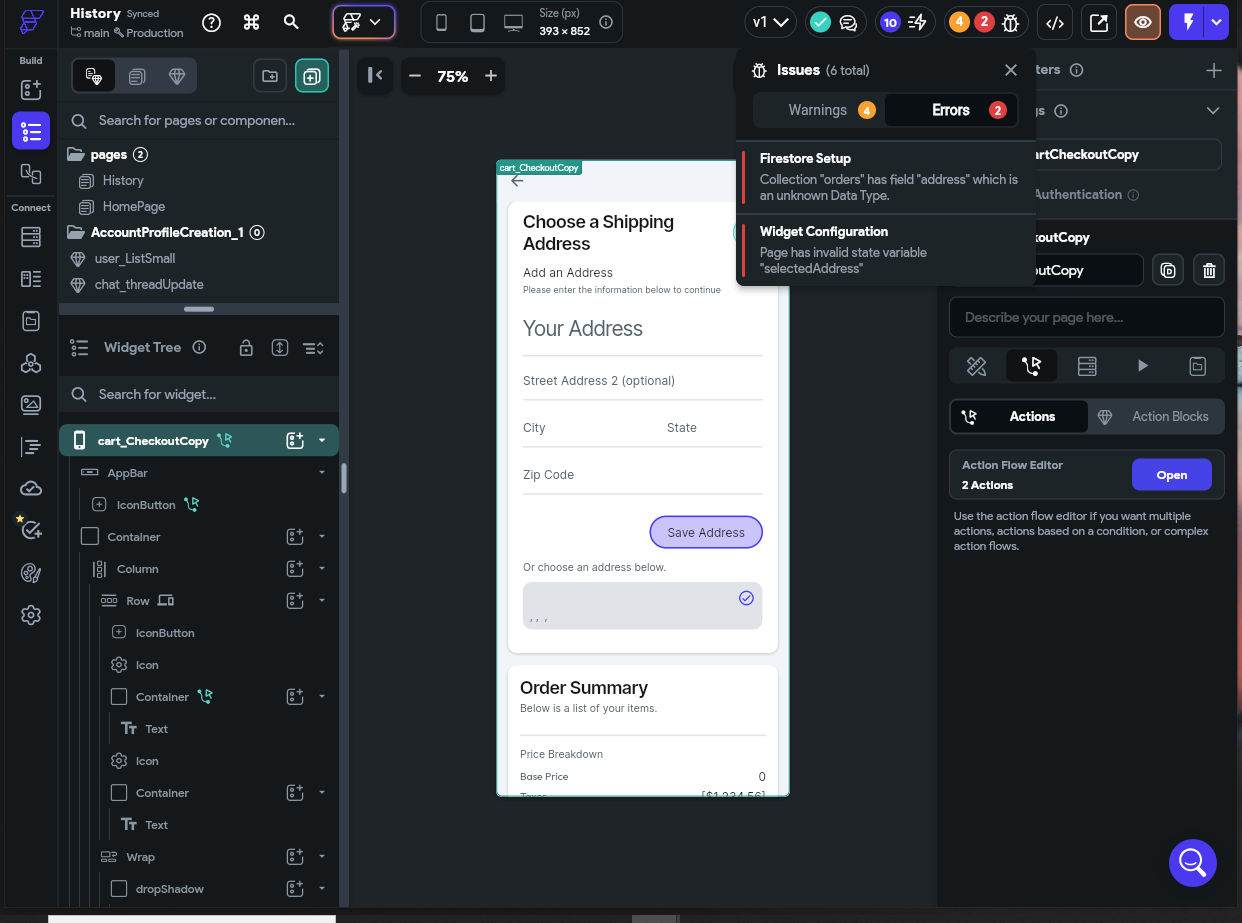Close the Issues panel

1011,70
